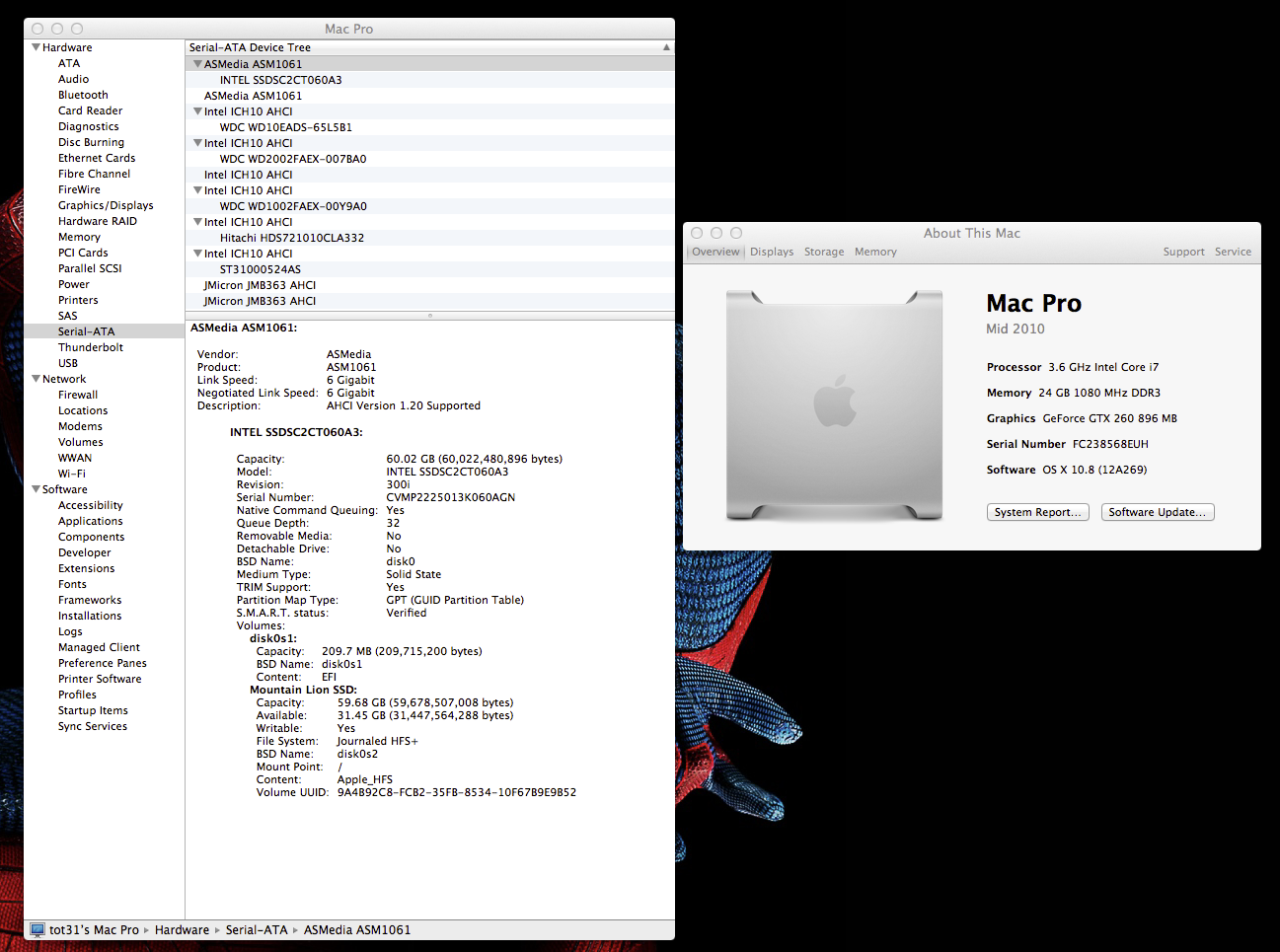Collapse the Hardware section triangle

[36, 47]
